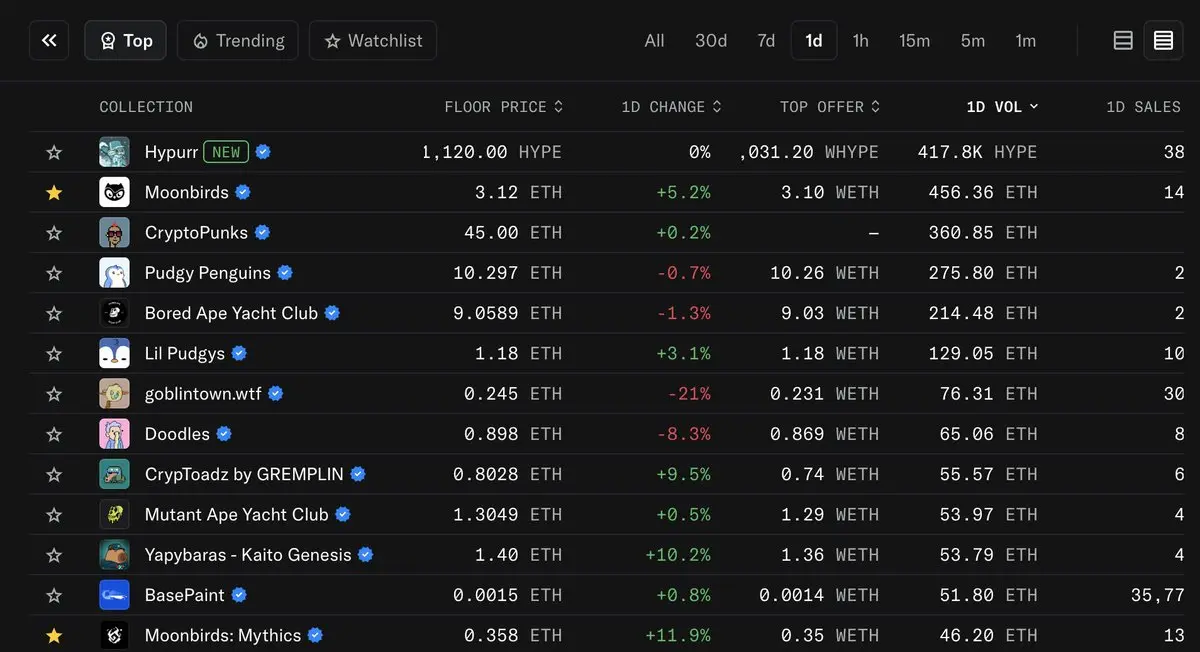Star the Bored Ape Yacht Club row
Screen dimensions: 1200x652
tap(54, 313)
